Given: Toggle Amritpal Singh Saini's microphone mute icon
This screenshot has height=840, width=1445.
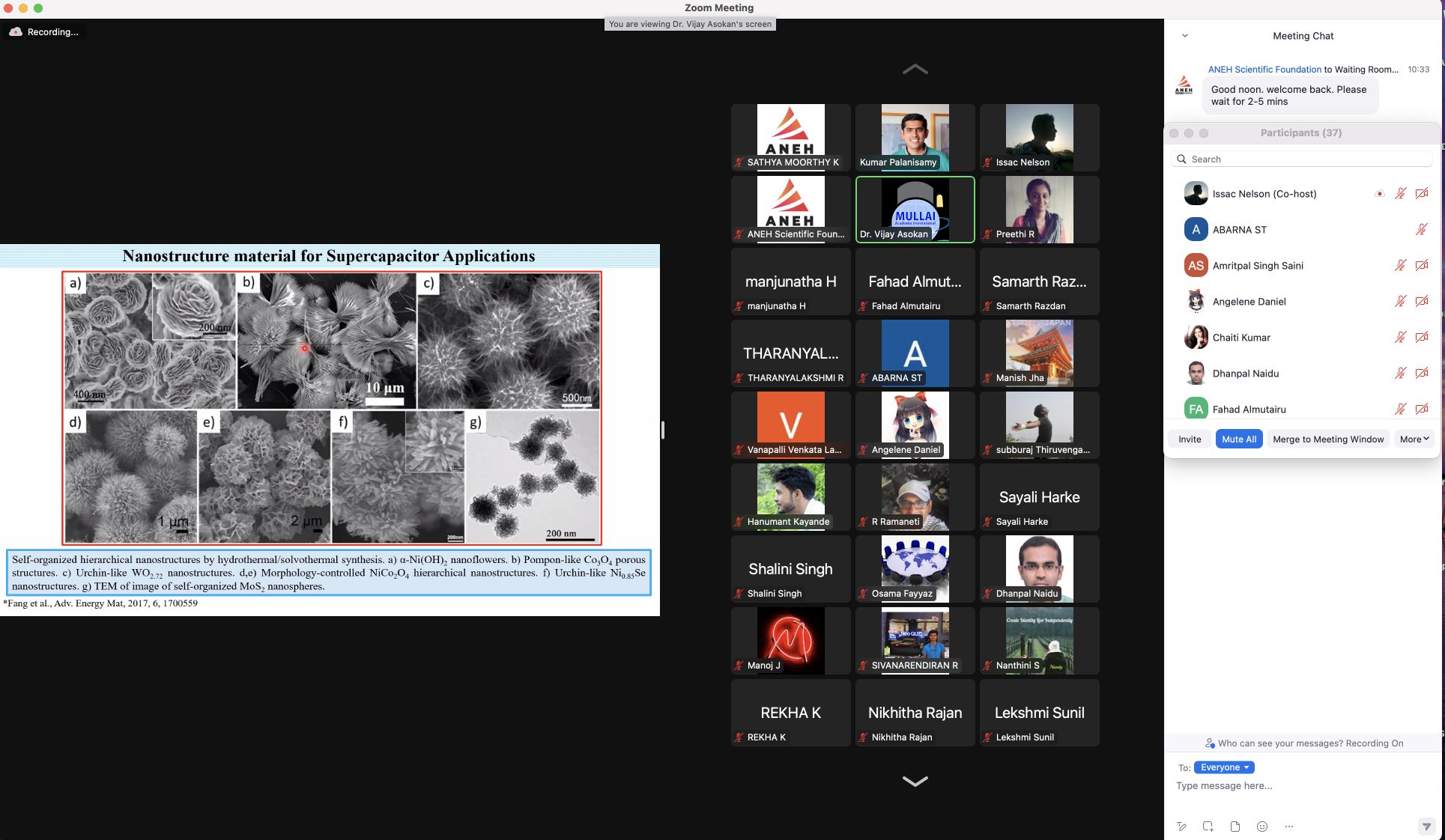Looking at the screenshot, I should pyautogui.click(x=1400, y=266).
